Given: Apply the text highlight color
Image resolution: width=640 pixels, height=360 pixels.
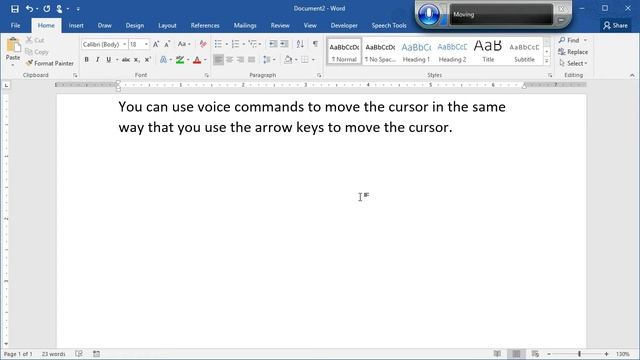Looking at the screenshot, I should click(180, 60).
